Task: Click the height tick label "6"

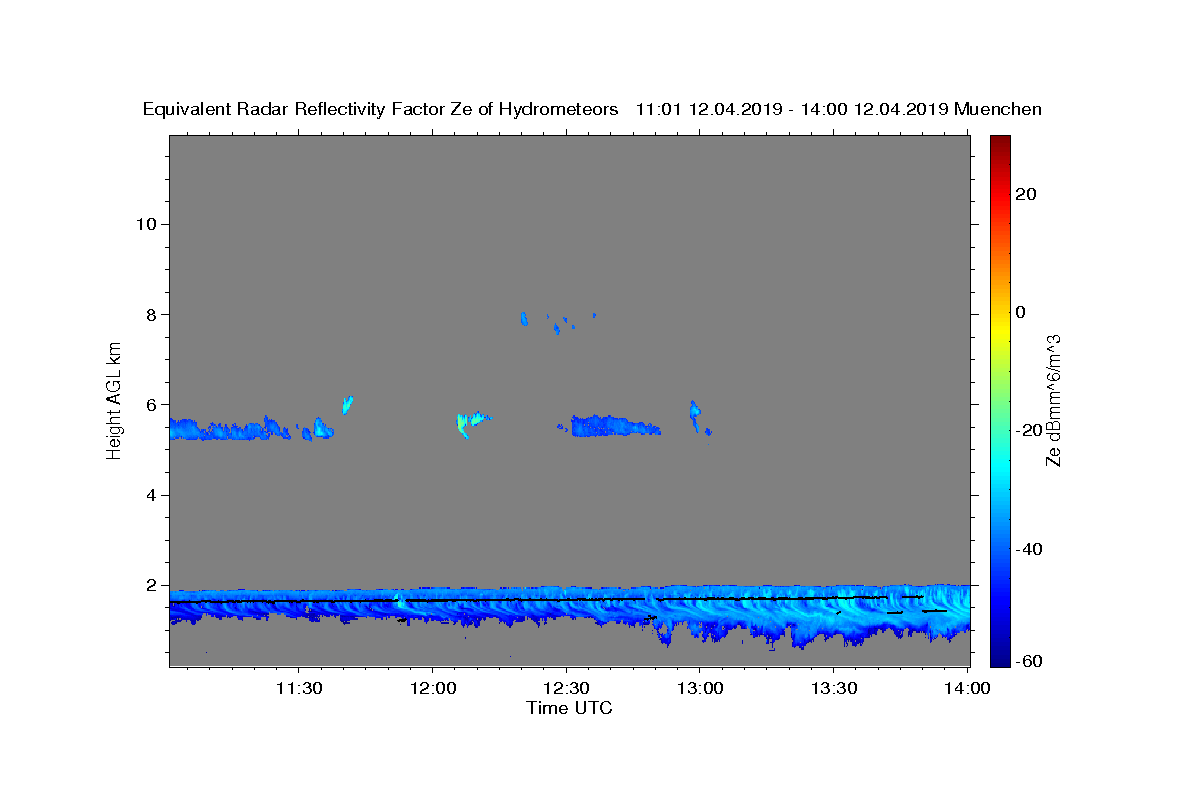Action: (x=151, y=405)
